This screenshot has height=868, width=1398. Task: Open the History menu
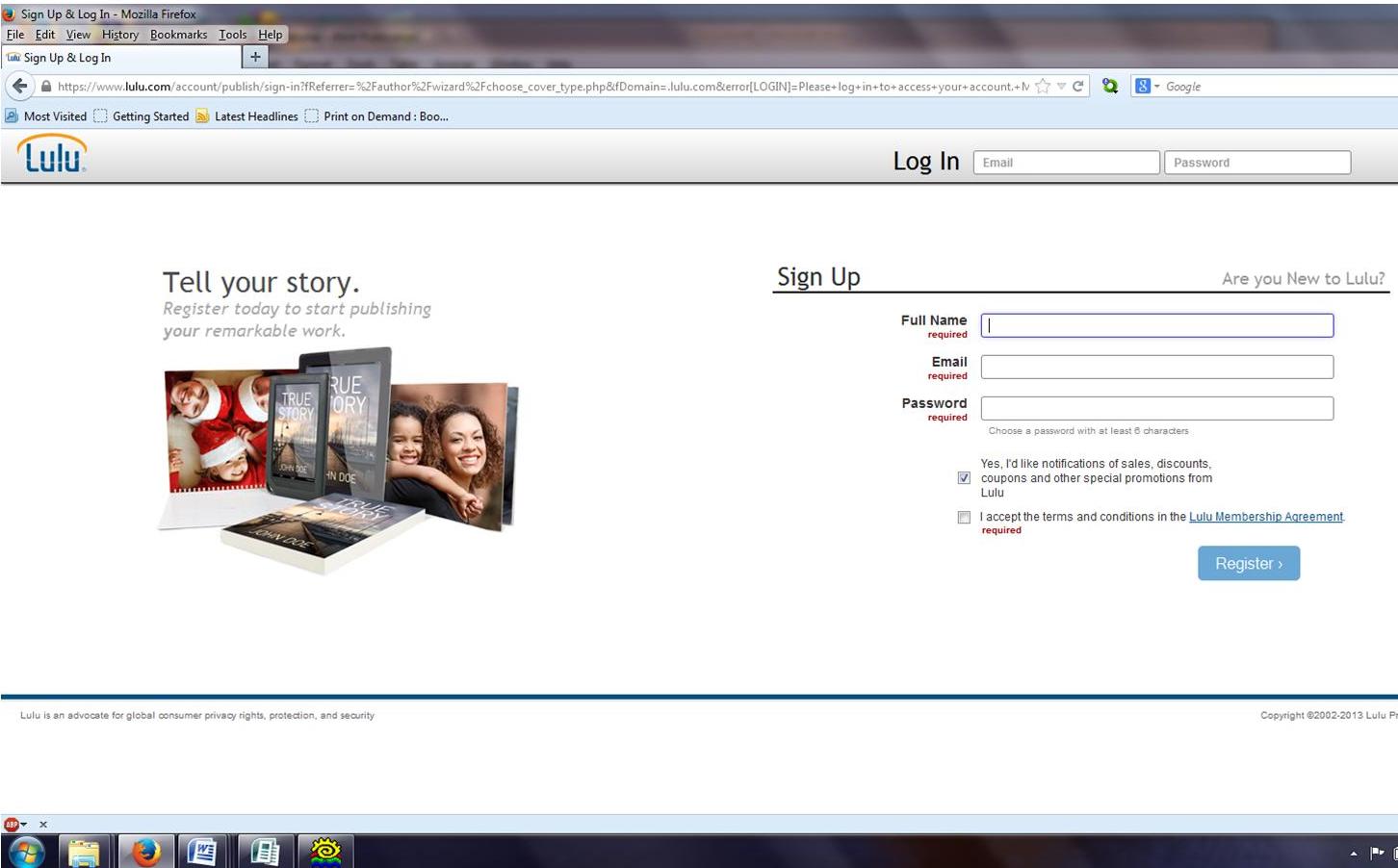coord(120,35)
